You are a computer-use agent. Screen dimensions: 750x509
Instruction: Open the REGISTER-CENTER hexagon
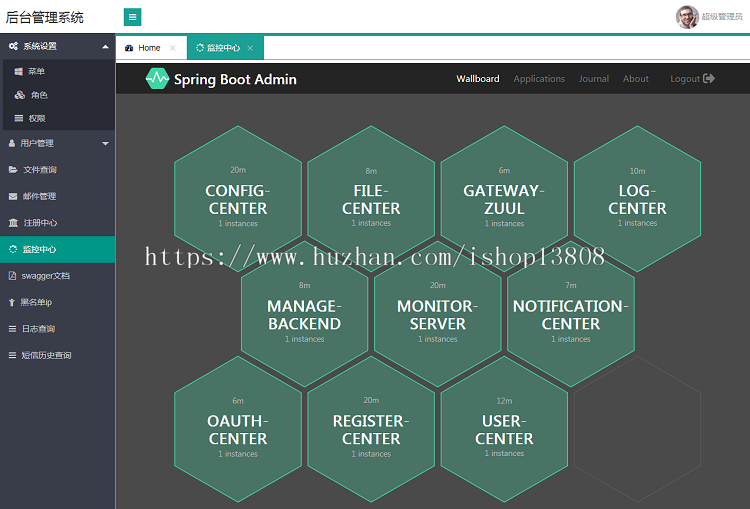[x=371, y=429]
